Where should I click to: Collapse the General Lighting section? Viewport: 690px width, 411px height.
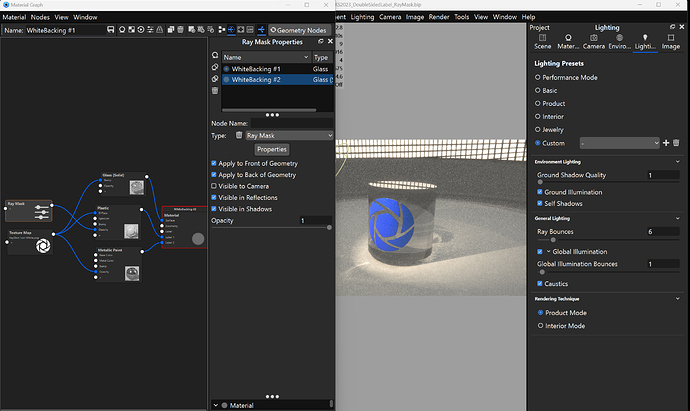(x=677, y=218)
